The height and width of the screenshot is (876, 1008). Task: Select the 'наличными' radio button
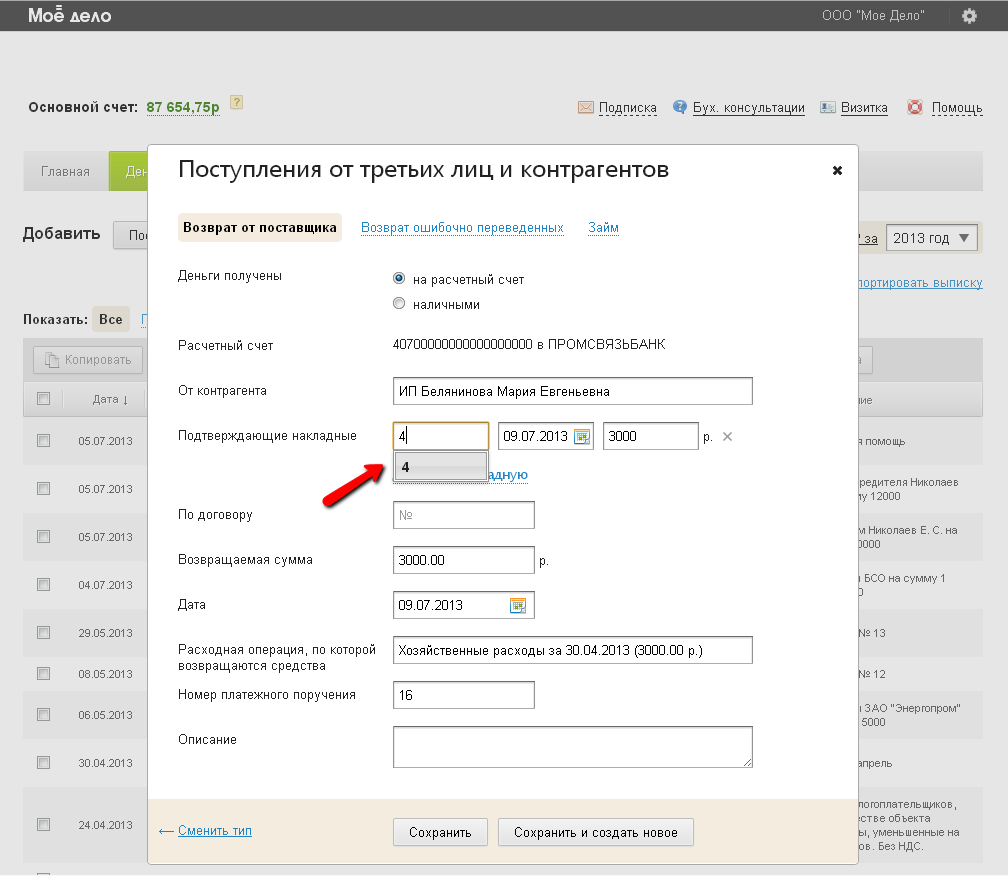[x=399, y=304]
